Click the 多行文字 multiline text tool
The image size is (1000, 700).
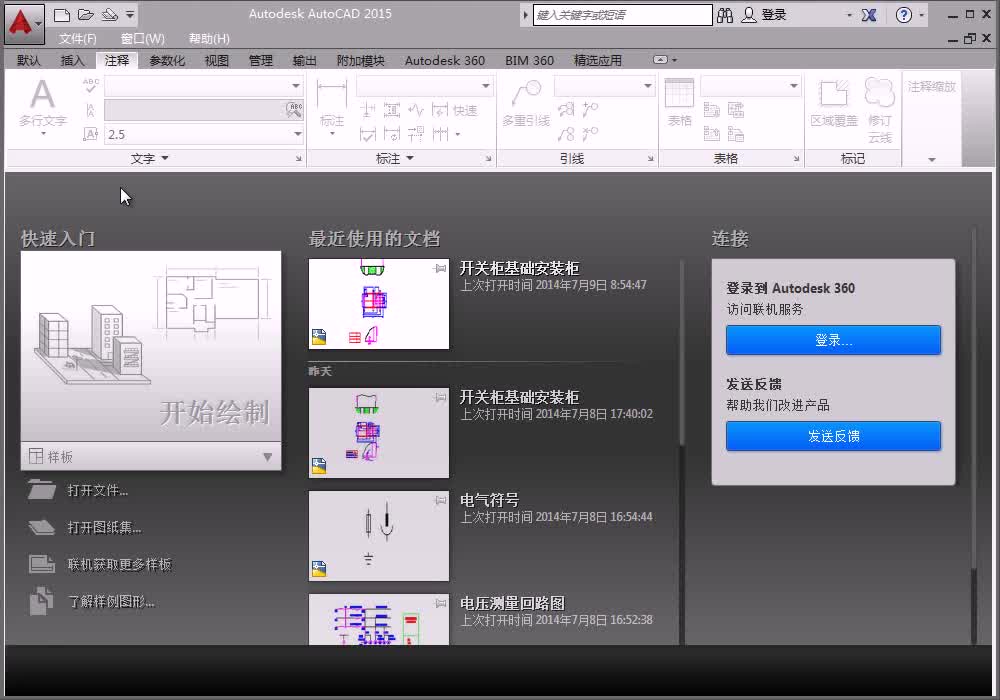(x=43, y=105)
